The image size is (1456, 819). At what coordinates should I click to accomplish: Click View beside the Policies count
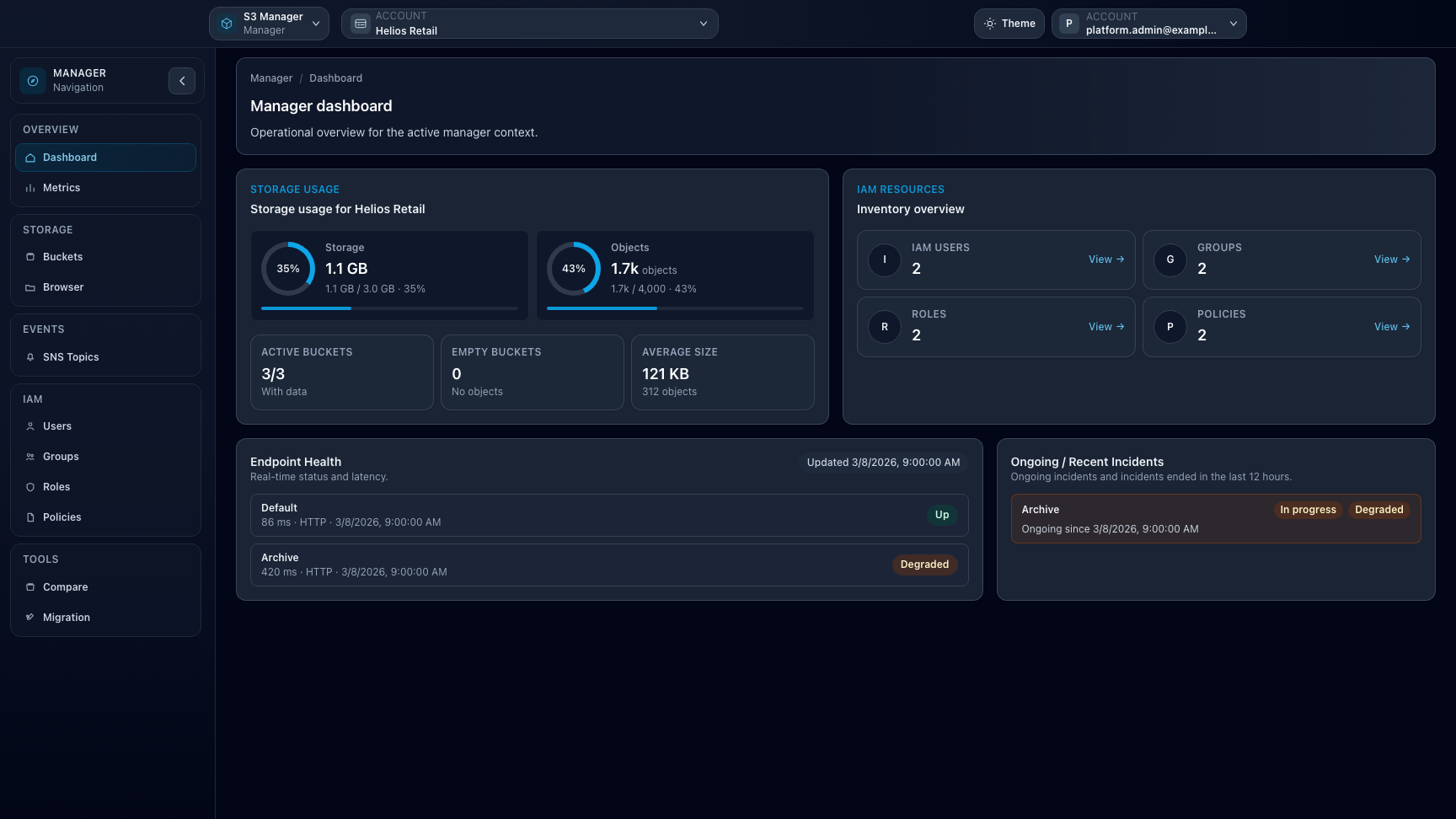pyautogui.click(x=1391, y=326)
